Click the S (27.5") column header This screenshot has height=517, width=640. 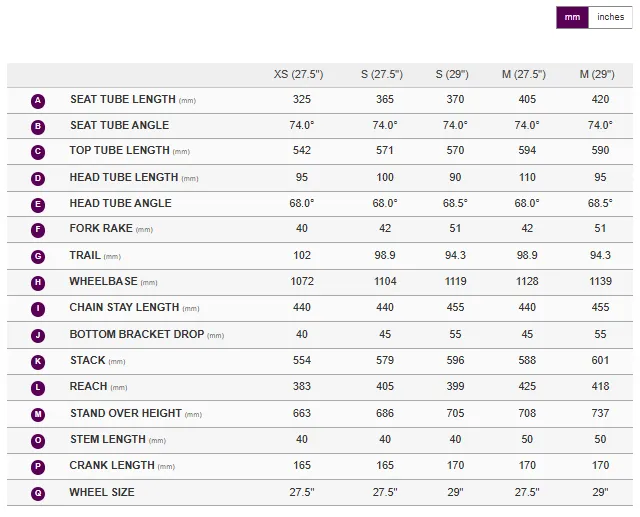tap(382, 74)
